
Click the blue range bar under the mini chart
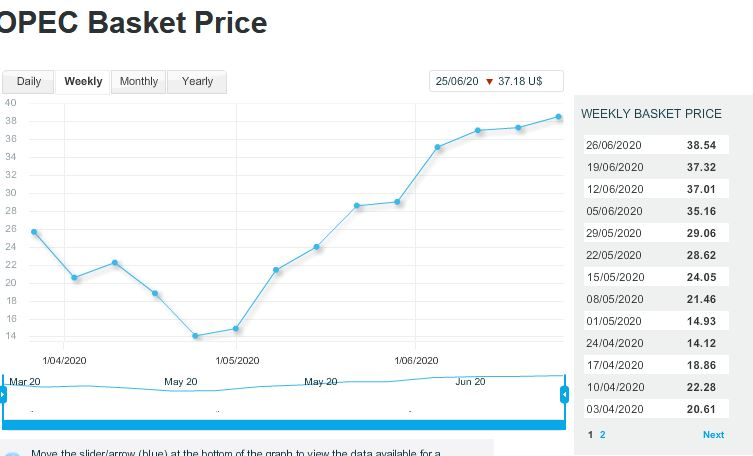tap(284, 425)
